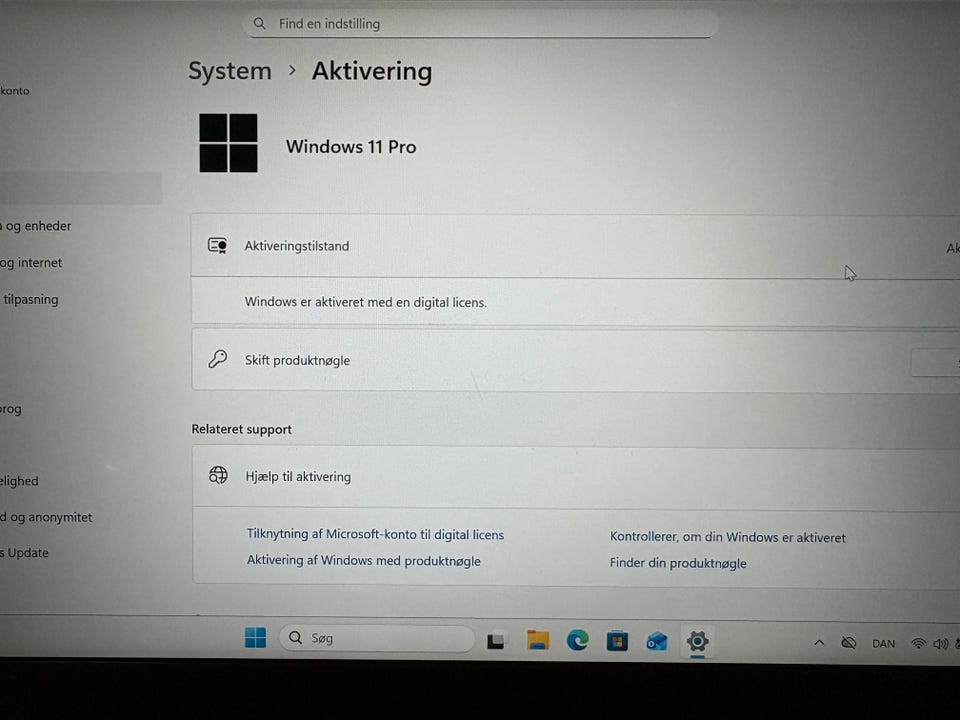Collapse the Hjælp til aktivering section
The height and width of the screenshot is (720, 960).
pyautogui.click(x=576, y=476)
